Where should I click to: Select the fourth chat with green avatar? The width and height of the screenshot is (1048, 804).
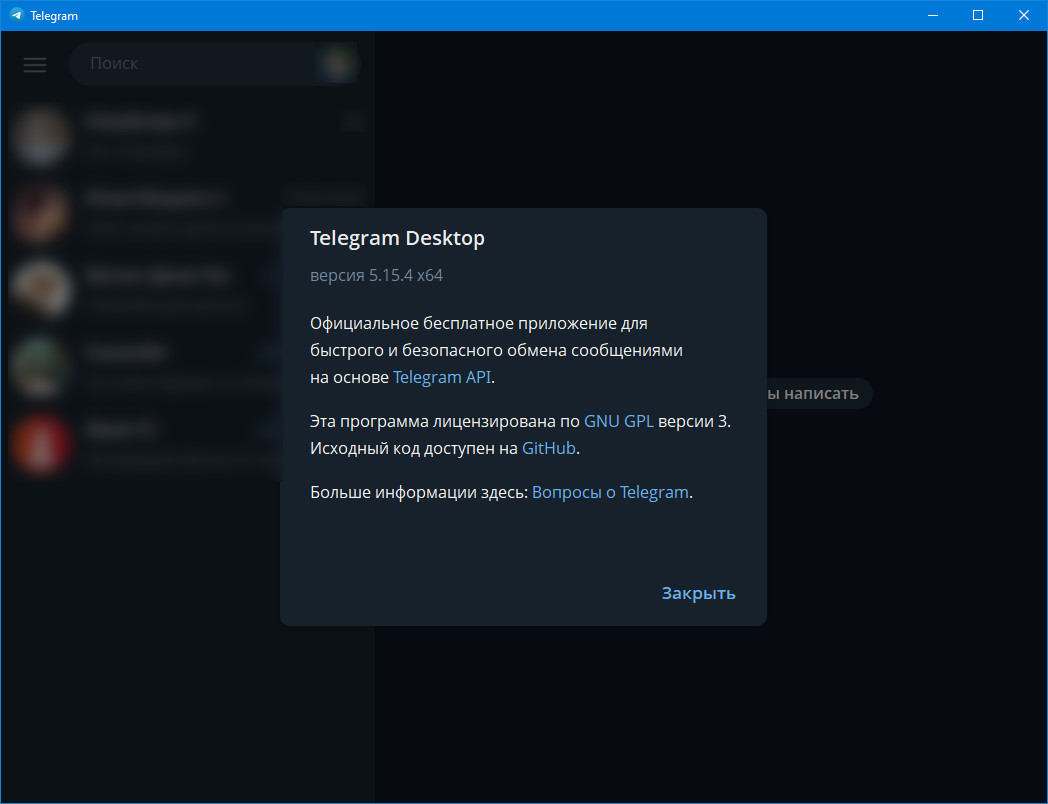(x=40, y=367)
